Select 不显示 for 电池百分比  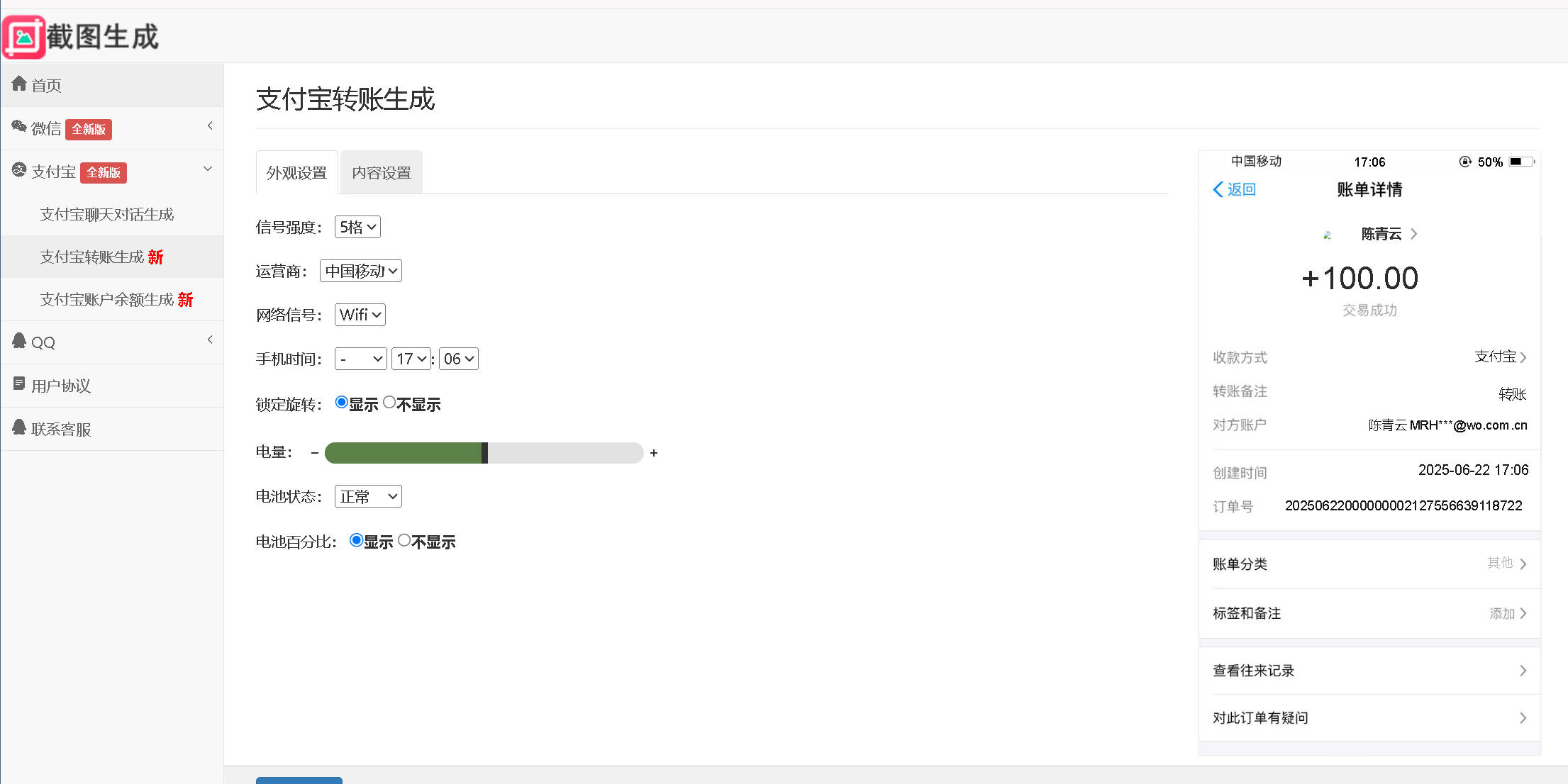pos(404,540)
